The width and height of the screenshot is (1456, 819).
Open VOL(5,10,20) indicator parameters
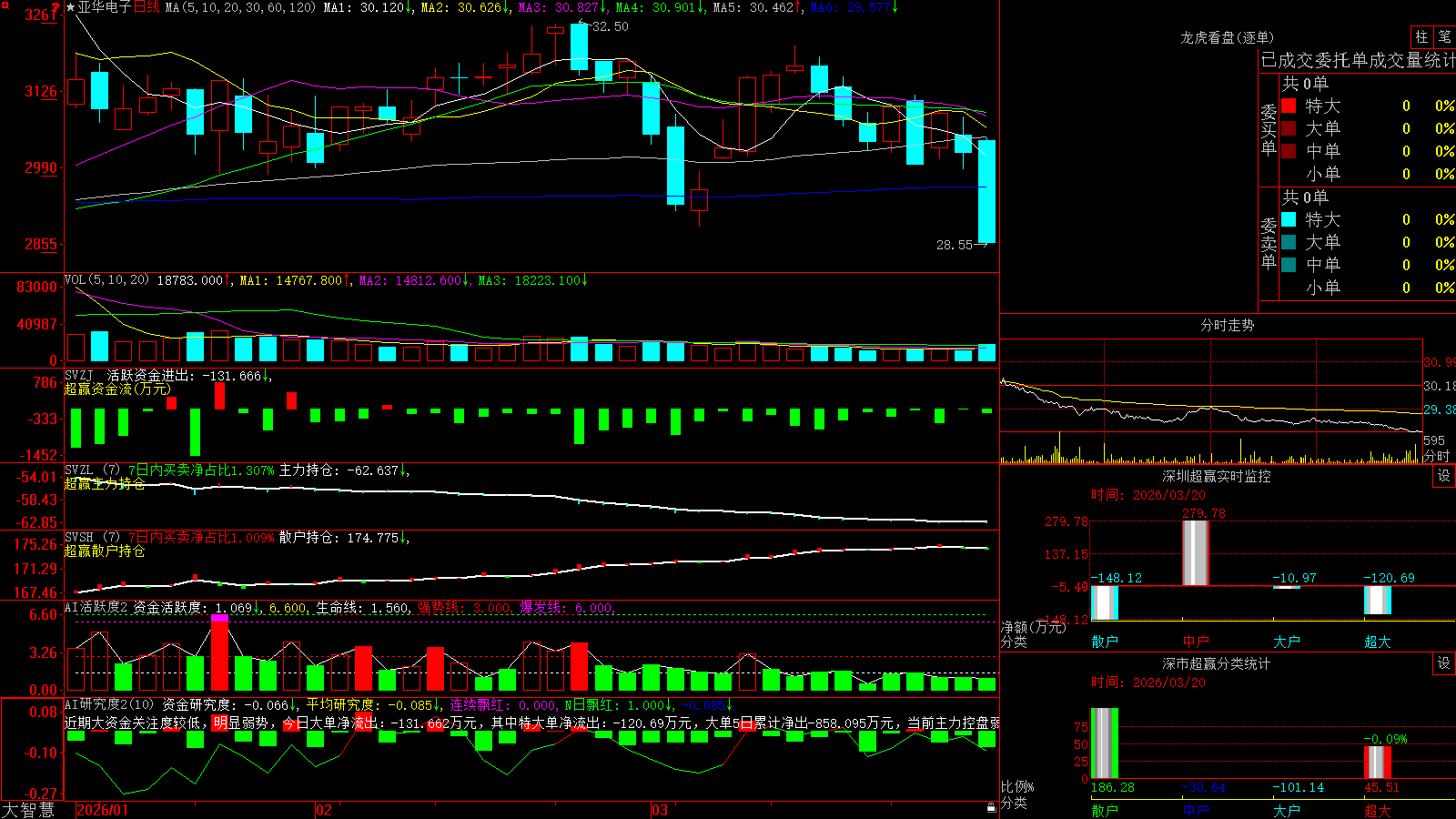106,280
